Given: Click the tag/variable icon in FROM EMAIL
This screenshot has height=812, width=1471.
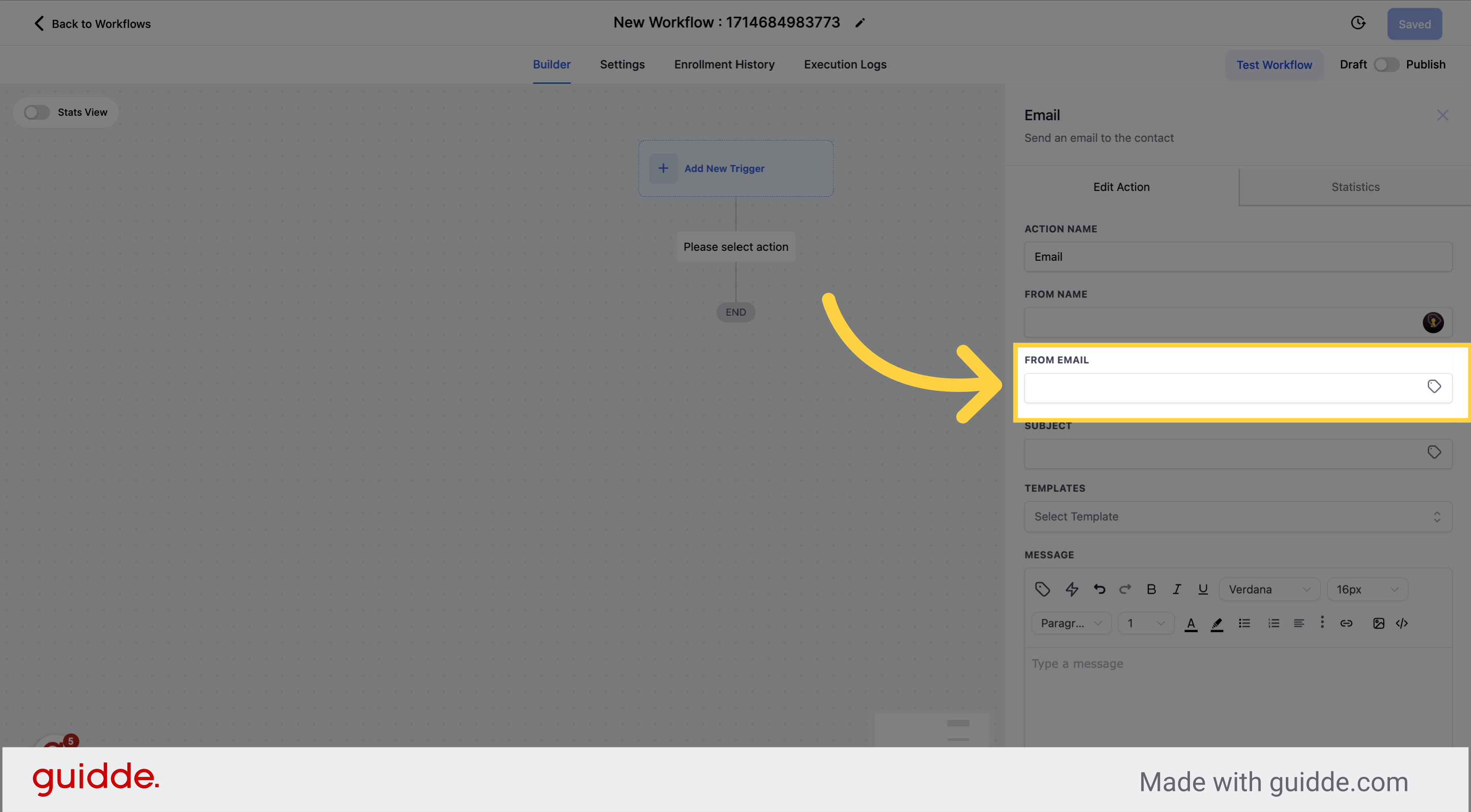Looking at the screenshot, I should pos(1434,387).
